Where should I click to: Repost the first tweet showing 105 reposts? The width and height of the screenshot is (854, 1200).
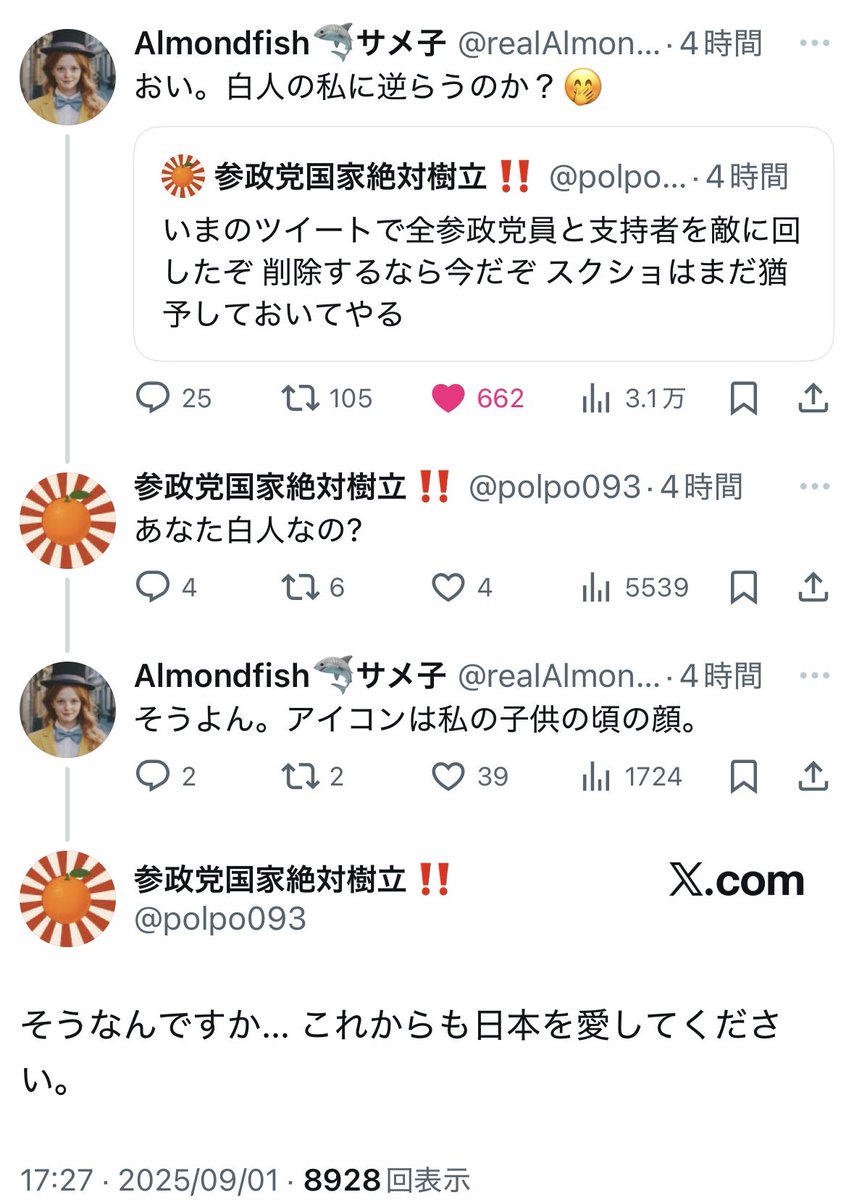tap(326, 398)
